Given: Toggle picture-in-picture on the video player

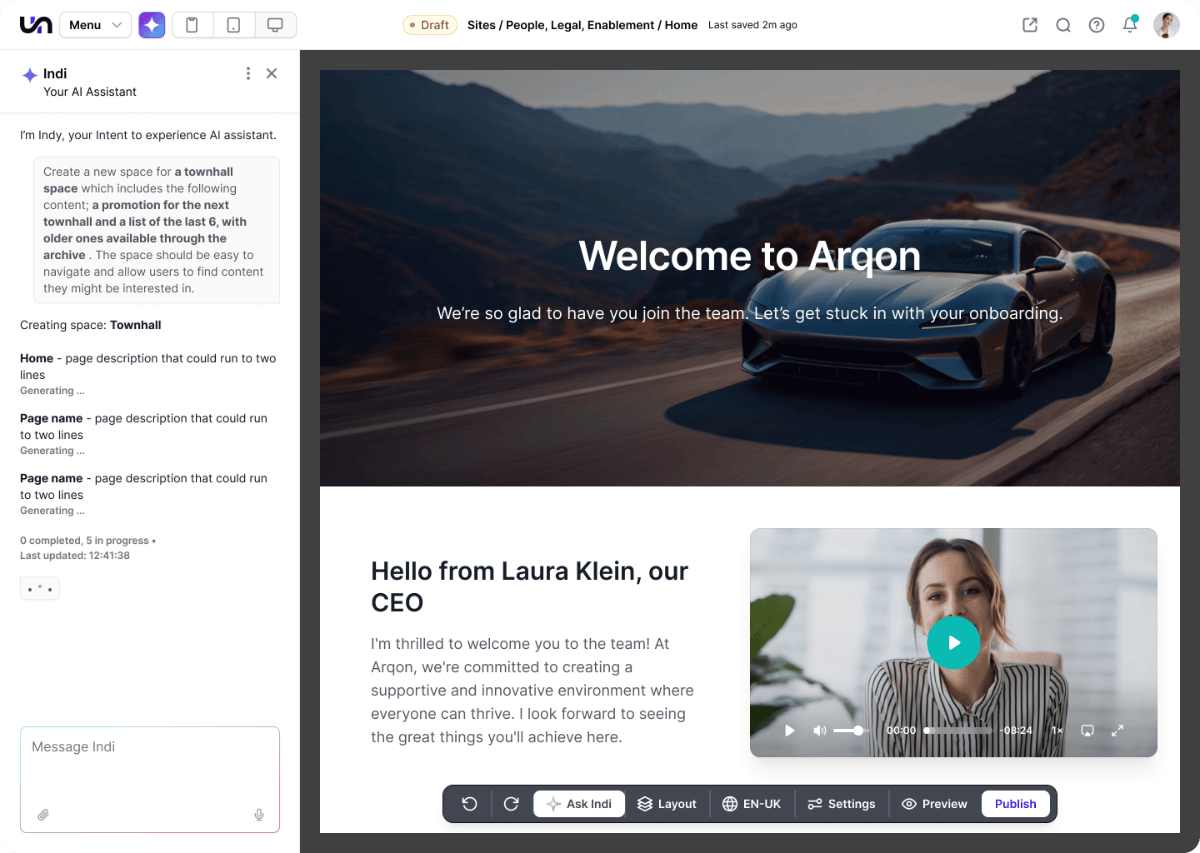Looking at the screenshot, I should click(x=1087, y=730).
